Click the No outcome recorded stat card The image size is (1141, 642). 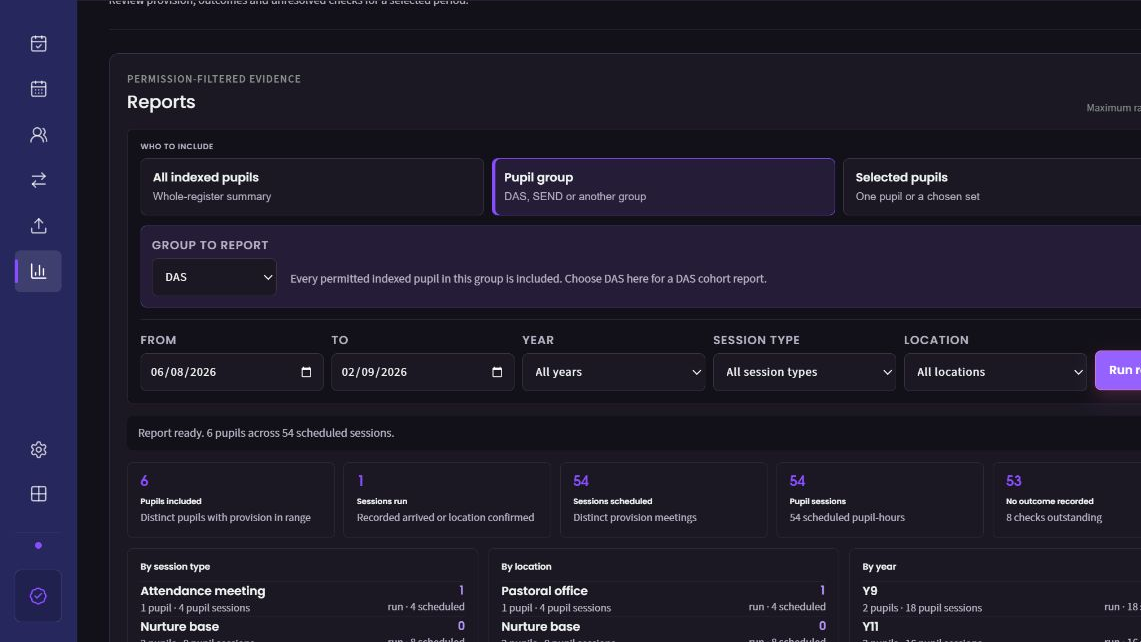coord(1068,500)
